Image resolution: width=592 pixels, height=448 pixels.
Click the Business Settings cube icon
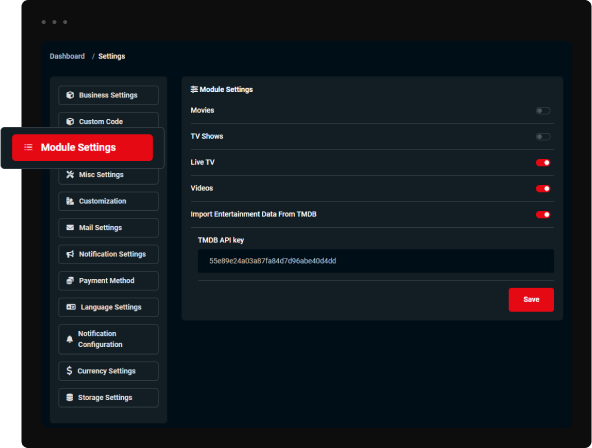pos(70,95)
